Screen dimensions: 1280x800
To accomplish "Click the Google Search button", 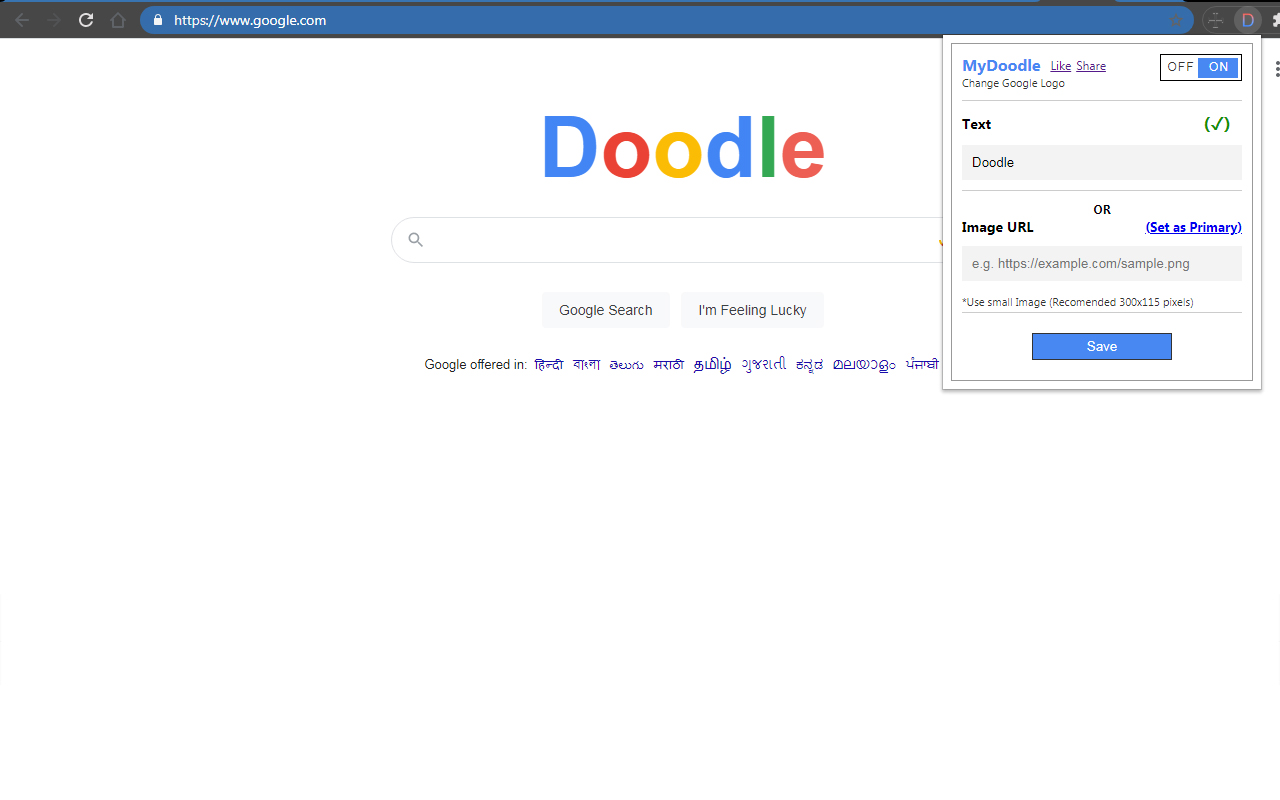I will click(x=605, y=310).
